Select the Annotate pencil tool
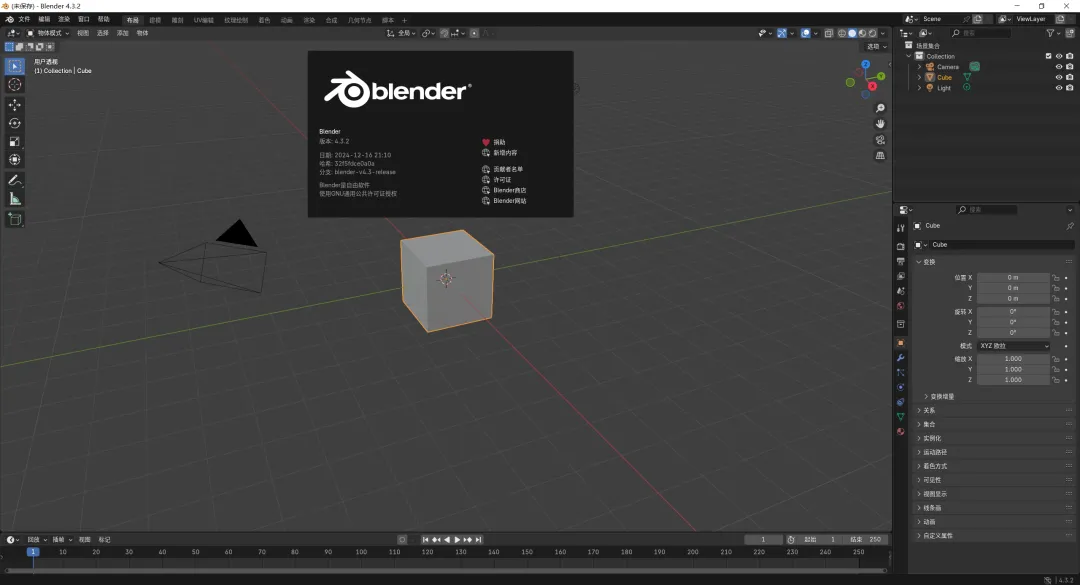Screen dimensions: 1080x585 14,181
